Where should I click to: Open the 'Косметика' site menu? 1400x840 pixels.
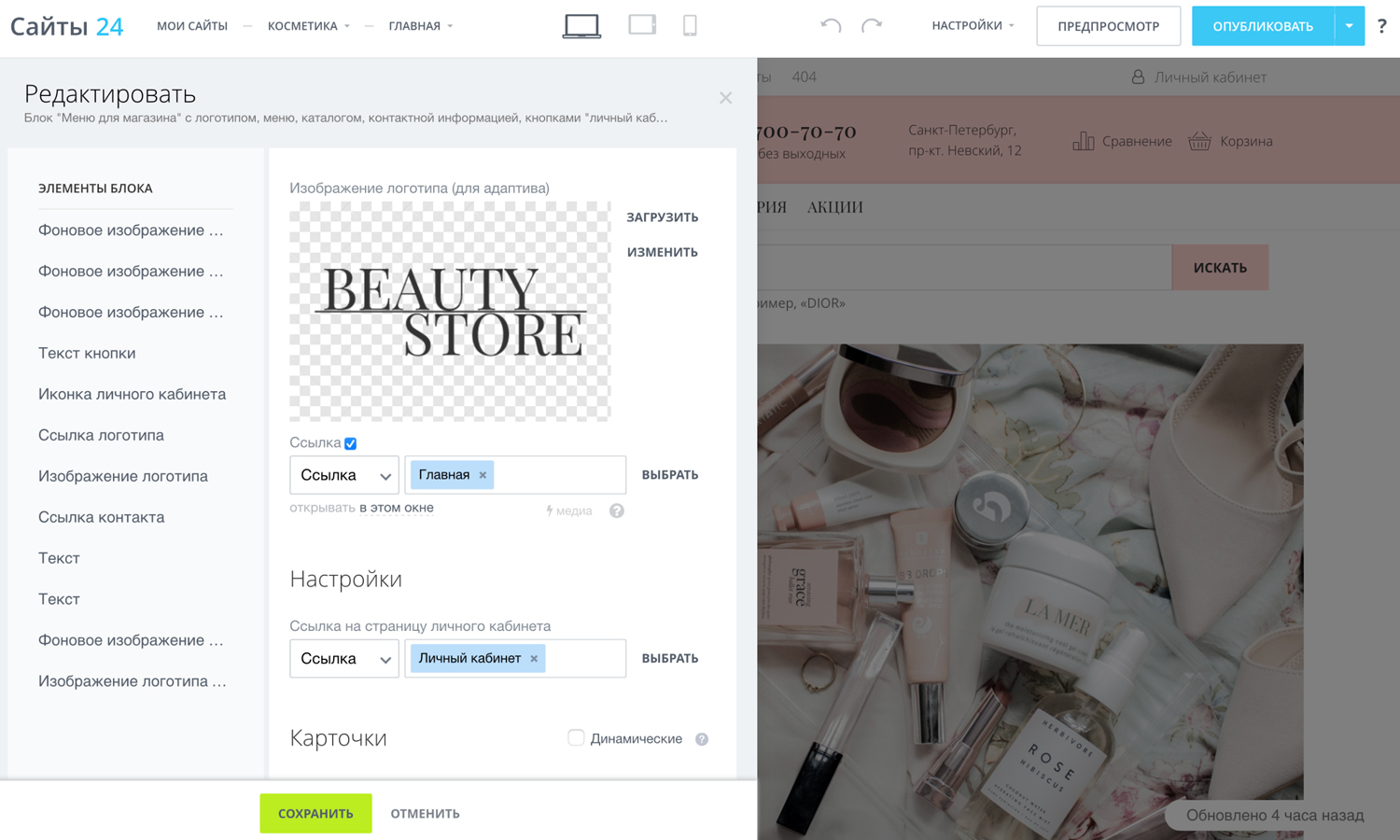pos(308,26)
